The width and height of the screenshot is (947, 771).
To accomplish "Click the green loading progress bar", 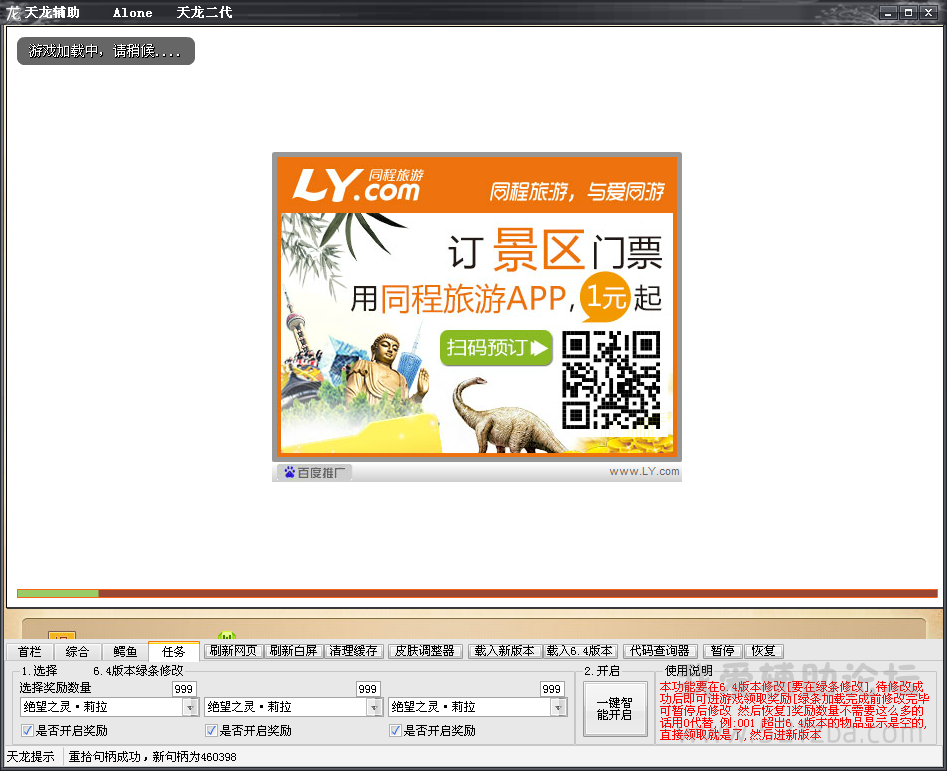I will pyautogui.click(x=477, y=593).
